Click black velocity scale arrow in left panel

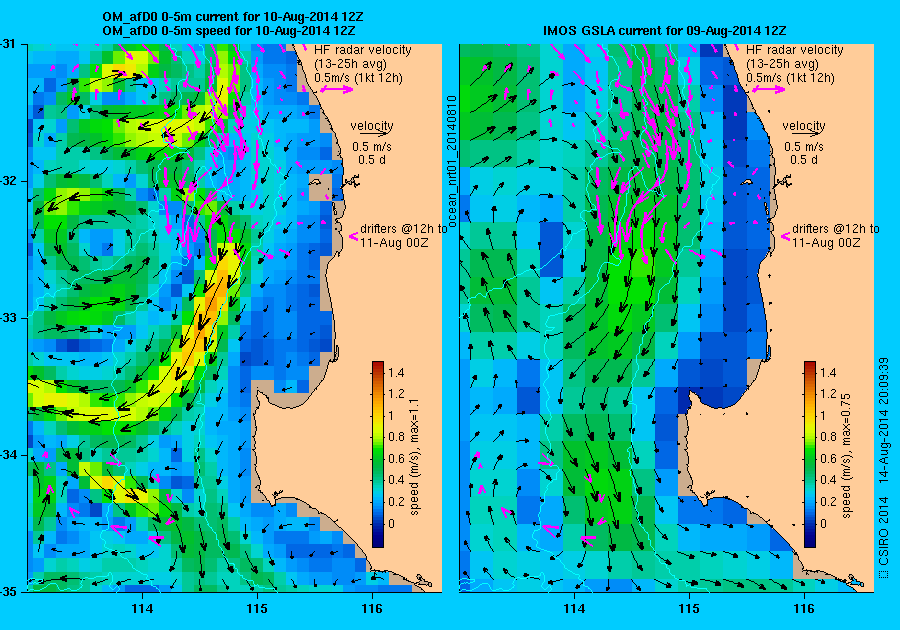pyautogui.click(x=372, y=134)
